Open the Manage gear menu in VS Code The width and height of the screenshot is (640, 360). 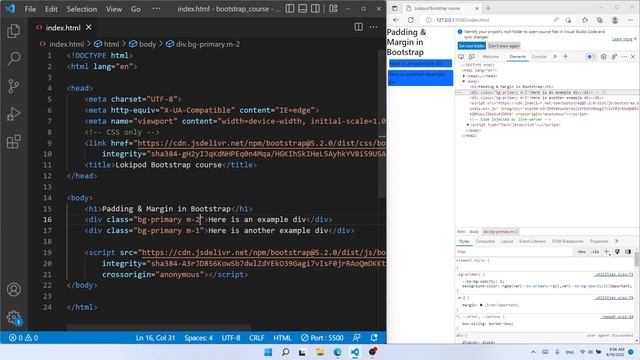tap(13, 317)
